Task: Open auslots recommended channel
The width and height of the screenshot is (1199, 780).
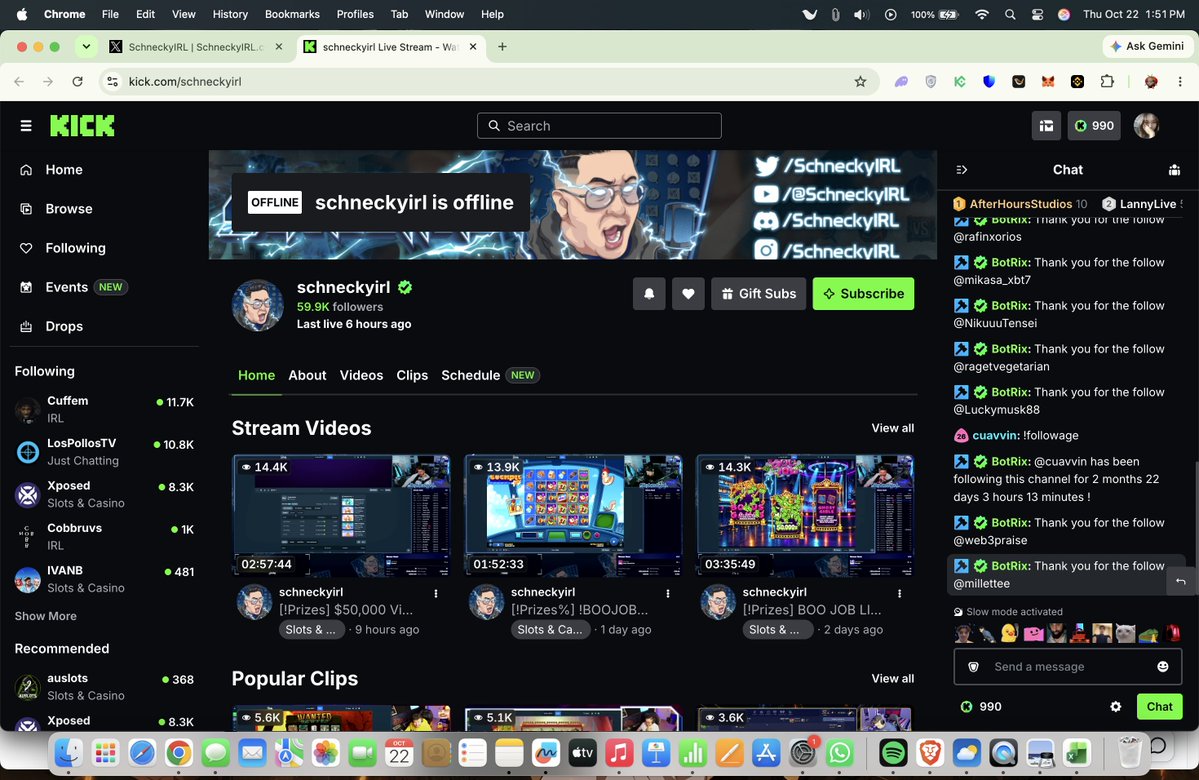Action: [x=104, y=687]
